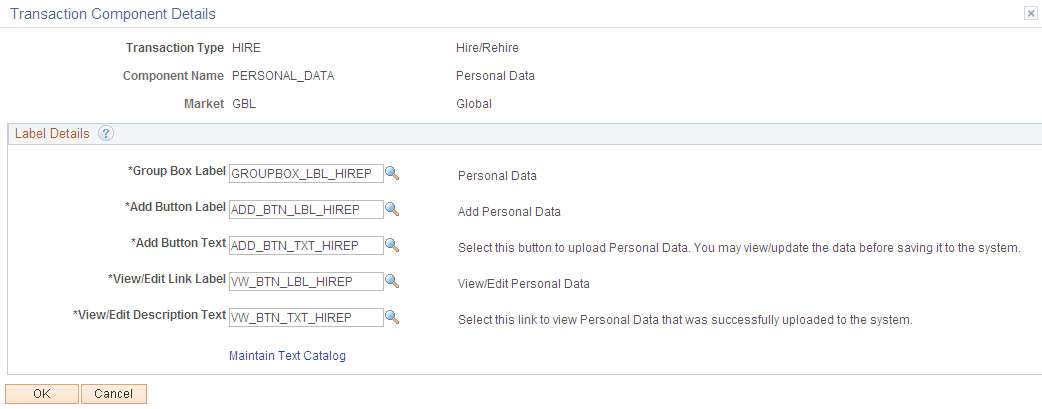Close the Transaction Component Details dialog

[1031, 14]
